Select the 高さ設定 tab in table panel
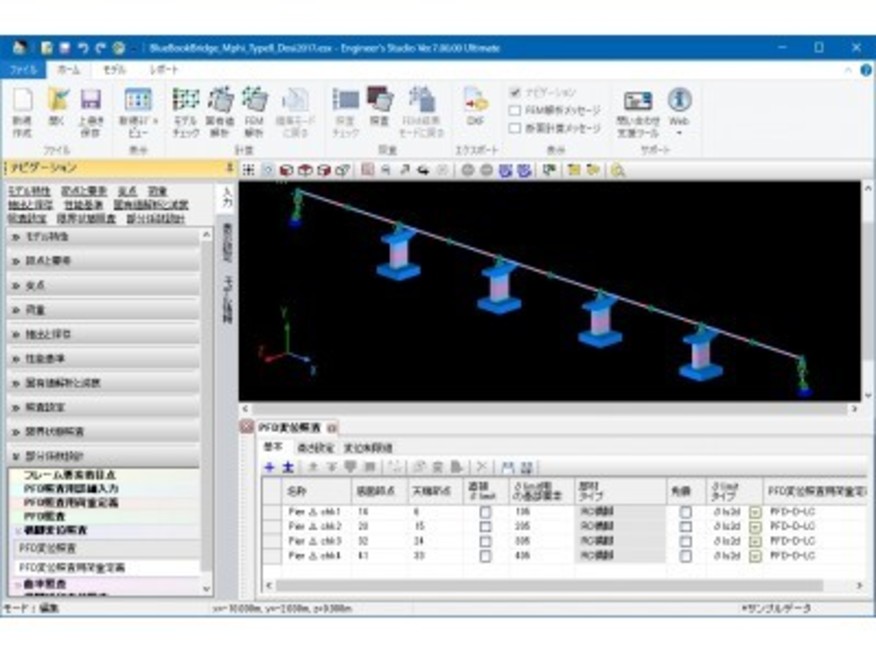The width and height of the screenshot is (876, 657). click(316, 448)
